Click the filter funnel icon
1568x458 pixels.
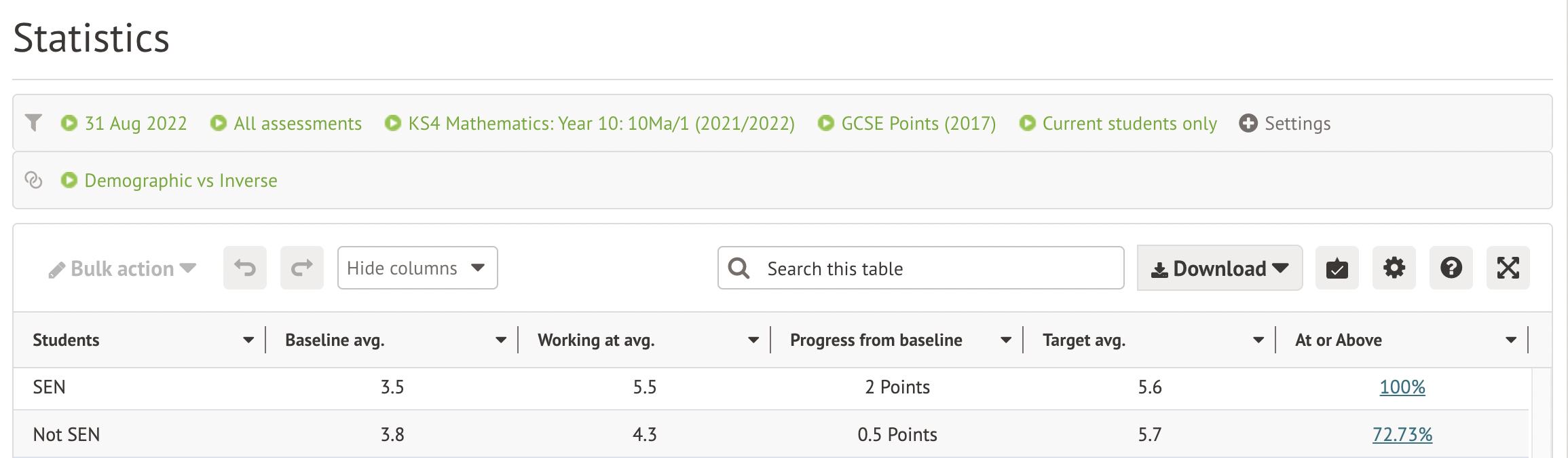[x=33, y=123]
